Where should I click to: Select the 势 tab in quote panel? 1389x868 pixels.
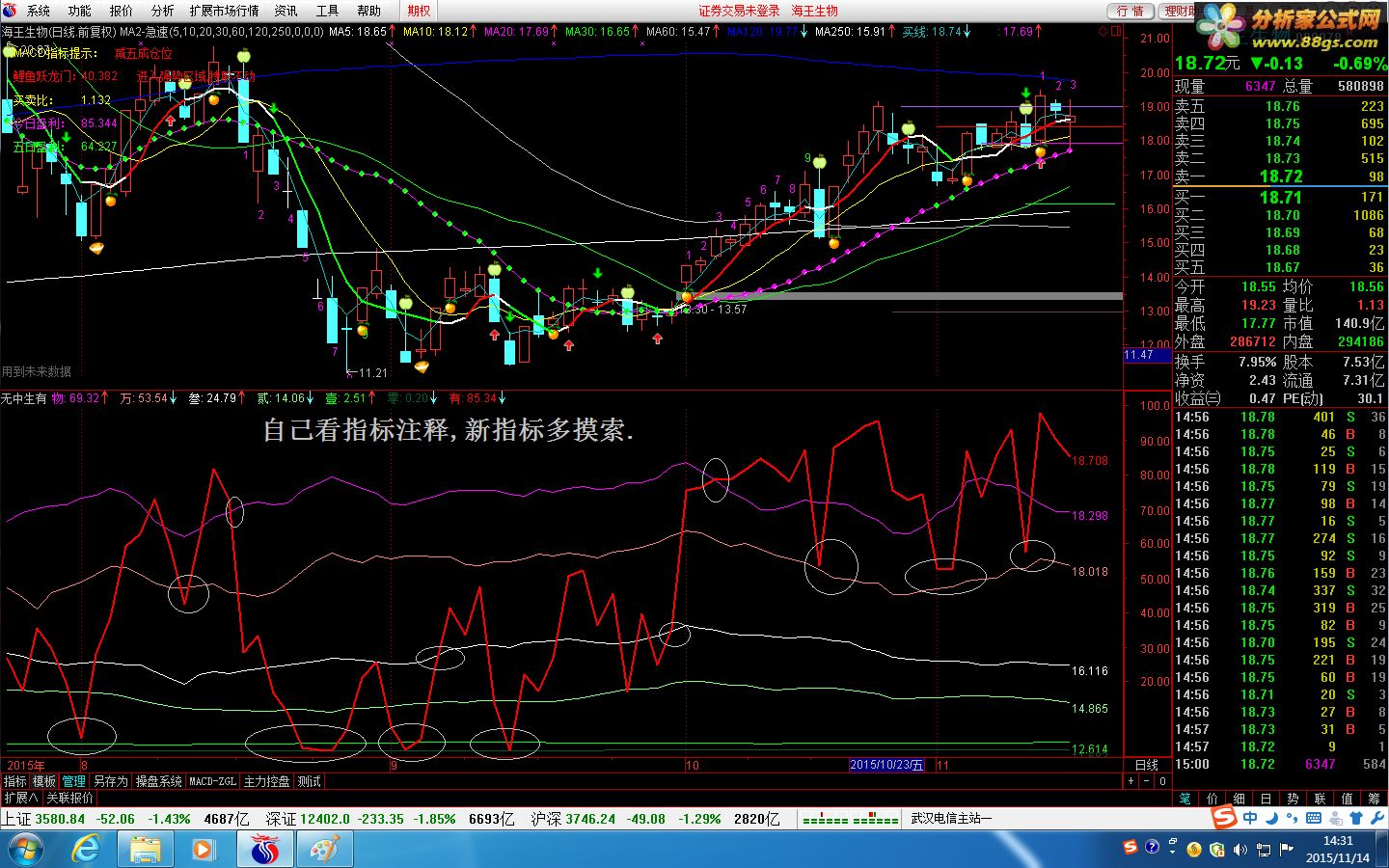tap(1294, 798)
